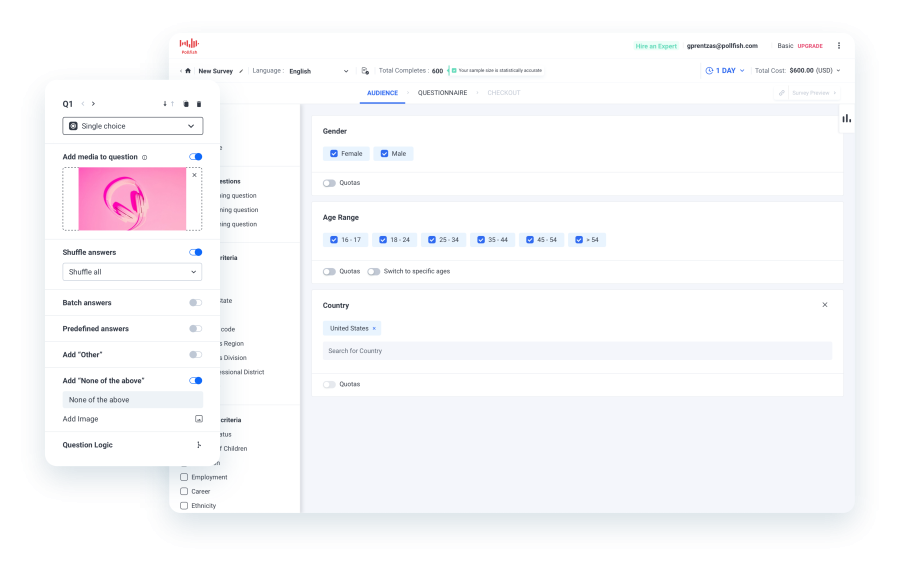
Task: Disable the Shuffle answers toggle
Action: tap(196, 252)
